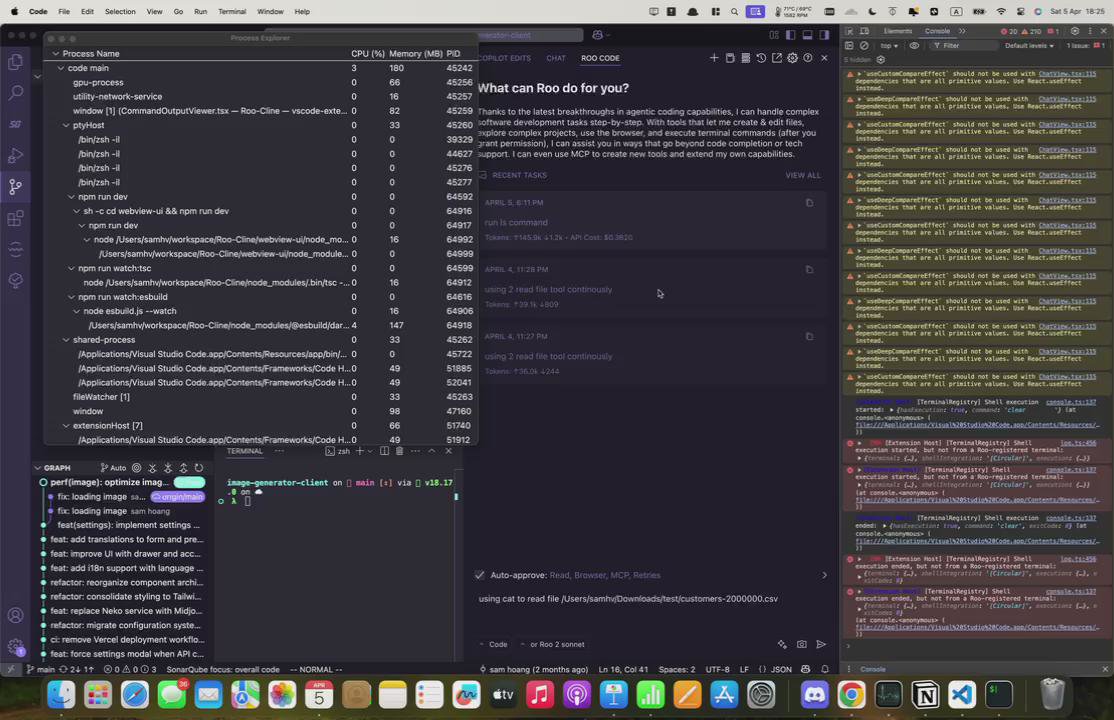
Task: Go to current history item target icon
Action: [x=136, y=468]
